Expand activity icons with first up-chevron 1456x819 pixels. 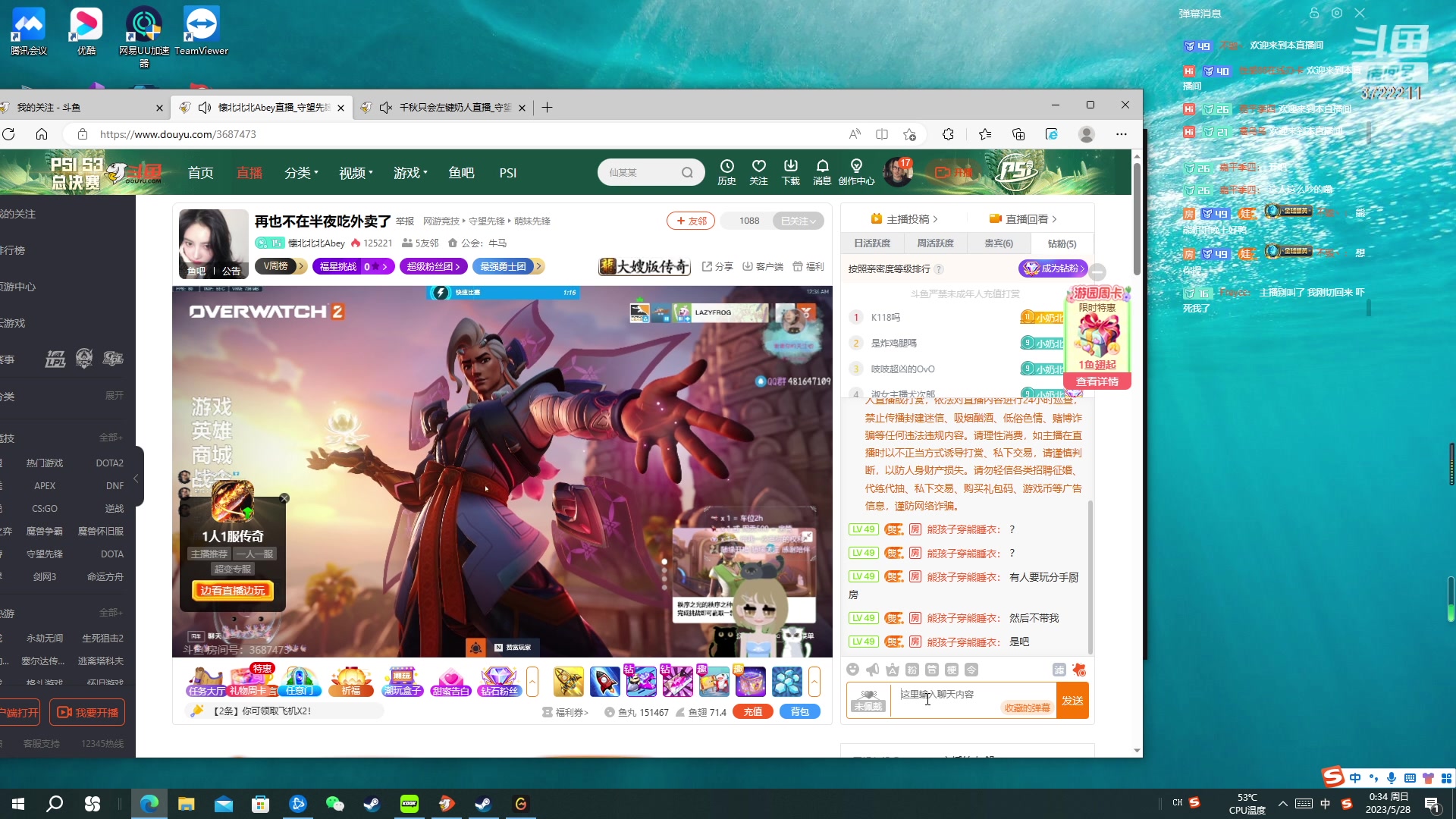click(532, 682)
